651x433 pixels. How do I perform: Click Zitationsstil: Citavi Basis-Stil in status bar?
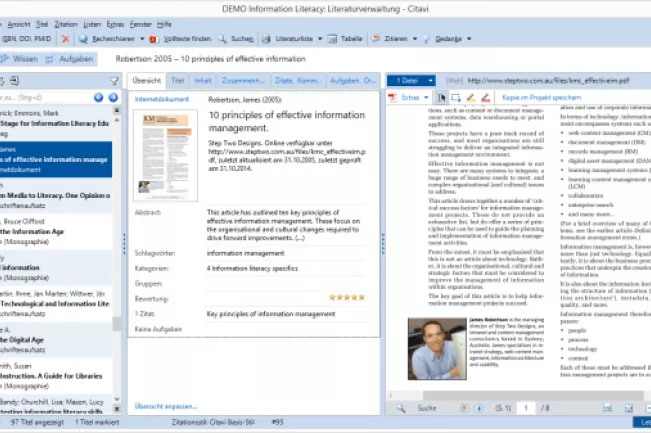coord(213,422)
